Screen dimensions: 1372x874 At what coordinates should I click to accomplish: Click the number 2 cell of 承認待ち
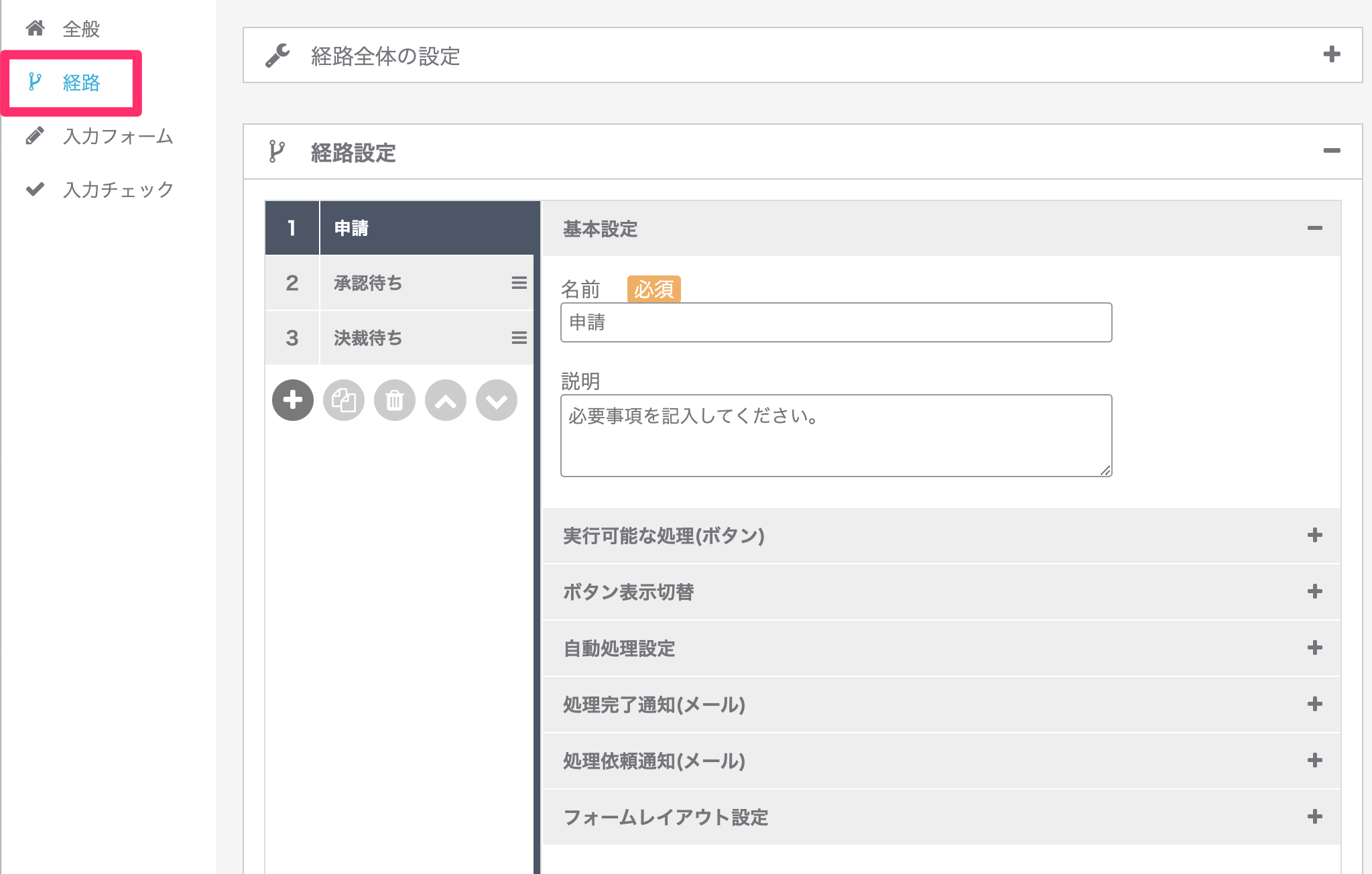(292, 283)
